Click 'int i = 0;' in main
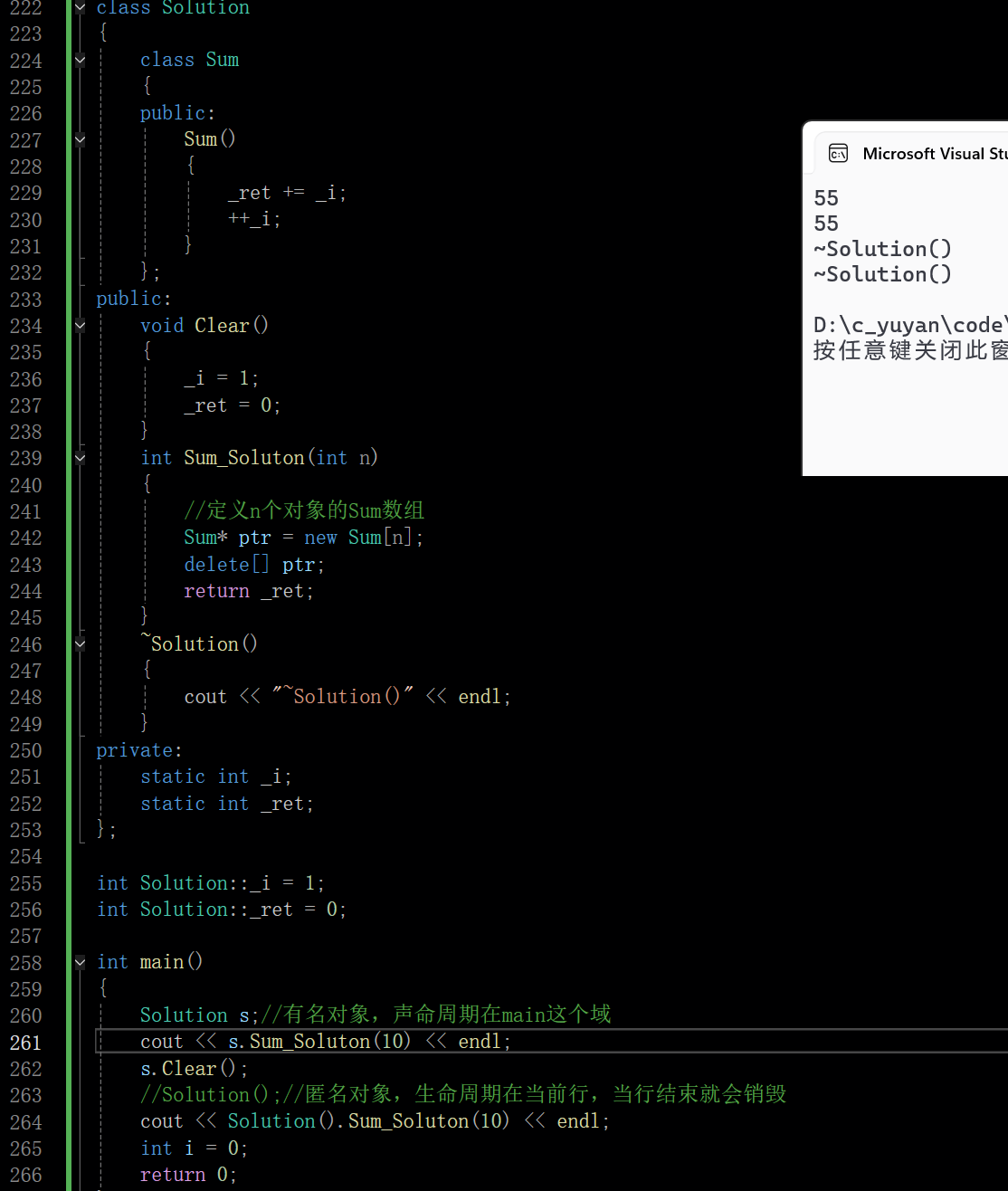 (x=195, y=1148)
